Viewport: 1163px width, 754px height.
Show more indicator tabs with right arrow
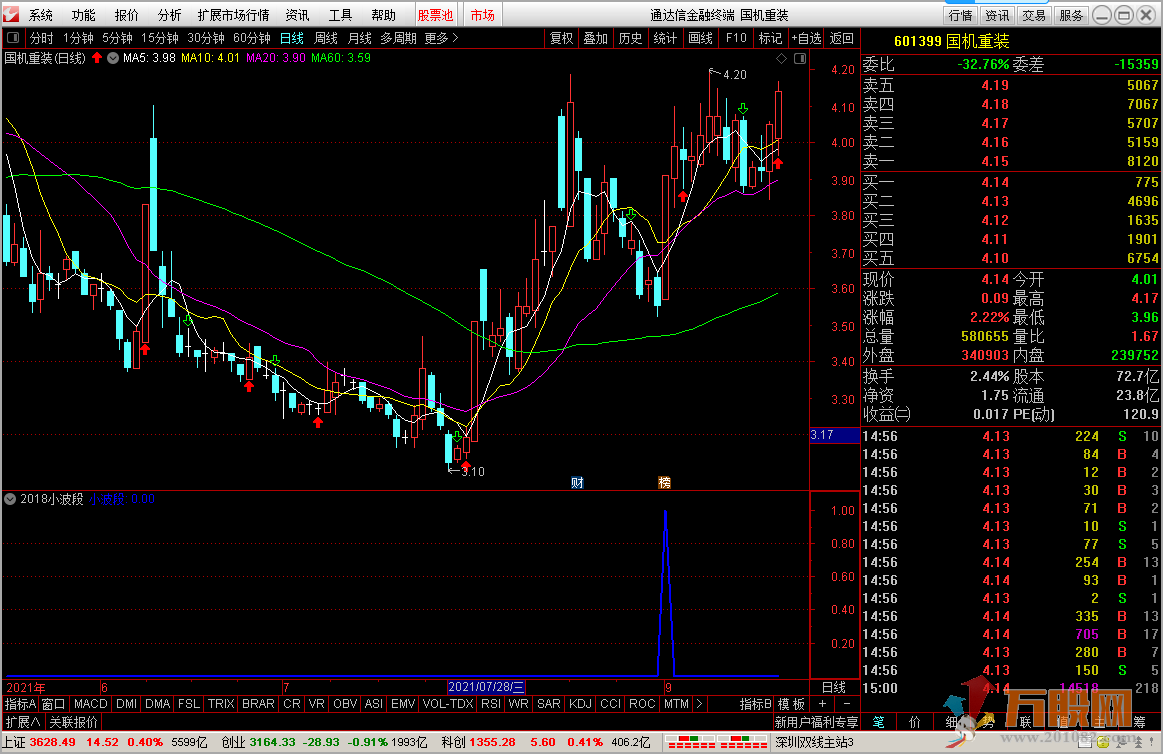(x=699, y=704)
